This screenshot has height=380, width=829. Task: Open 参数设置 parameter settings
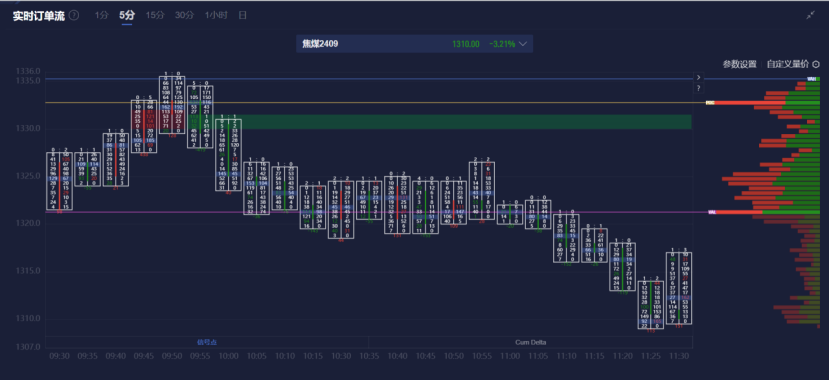[740, 64]
